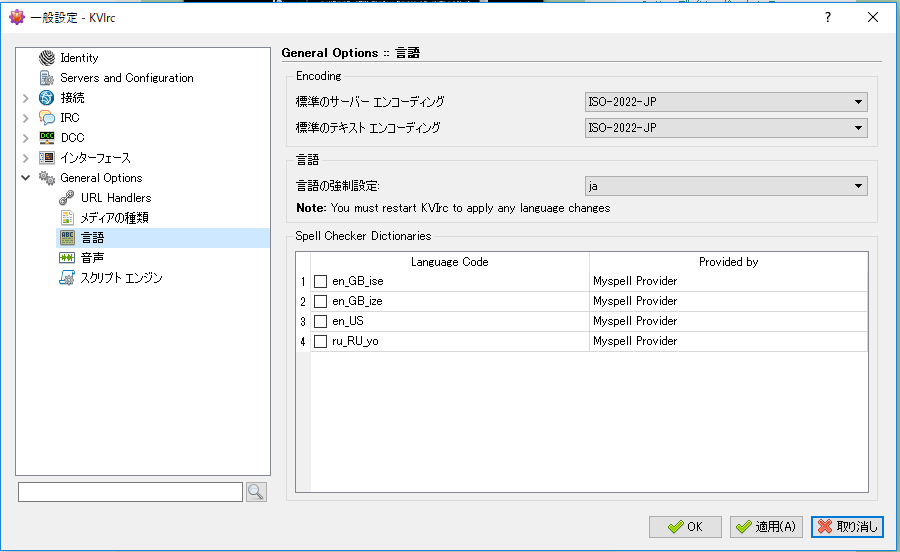Enable the en_GB_ise dictionary checkbox

point(320,281)
